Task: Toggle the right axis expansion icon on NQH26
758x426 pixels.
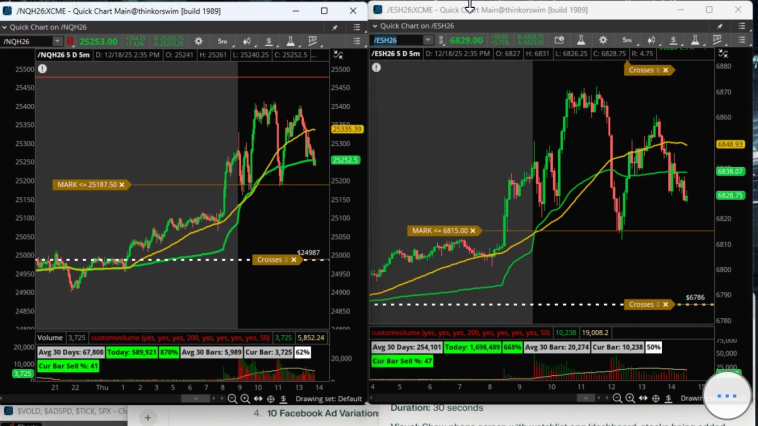Action: 338,55
